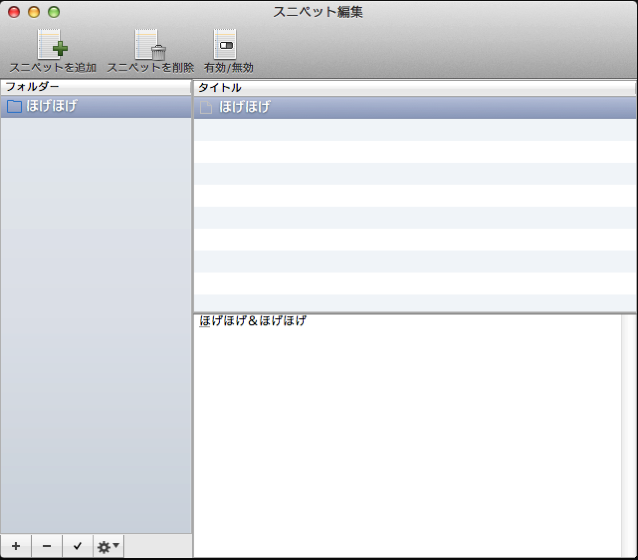Image resolution: width=638 pixels, height=560 pixels.
Task: Click the フォルダー column header
Action: click(95, 88)
